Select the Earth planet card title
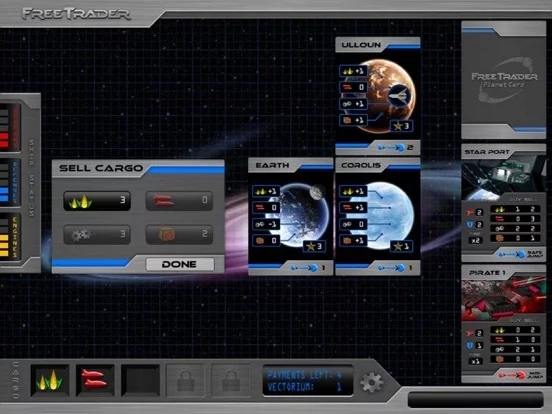 (272, 165)
